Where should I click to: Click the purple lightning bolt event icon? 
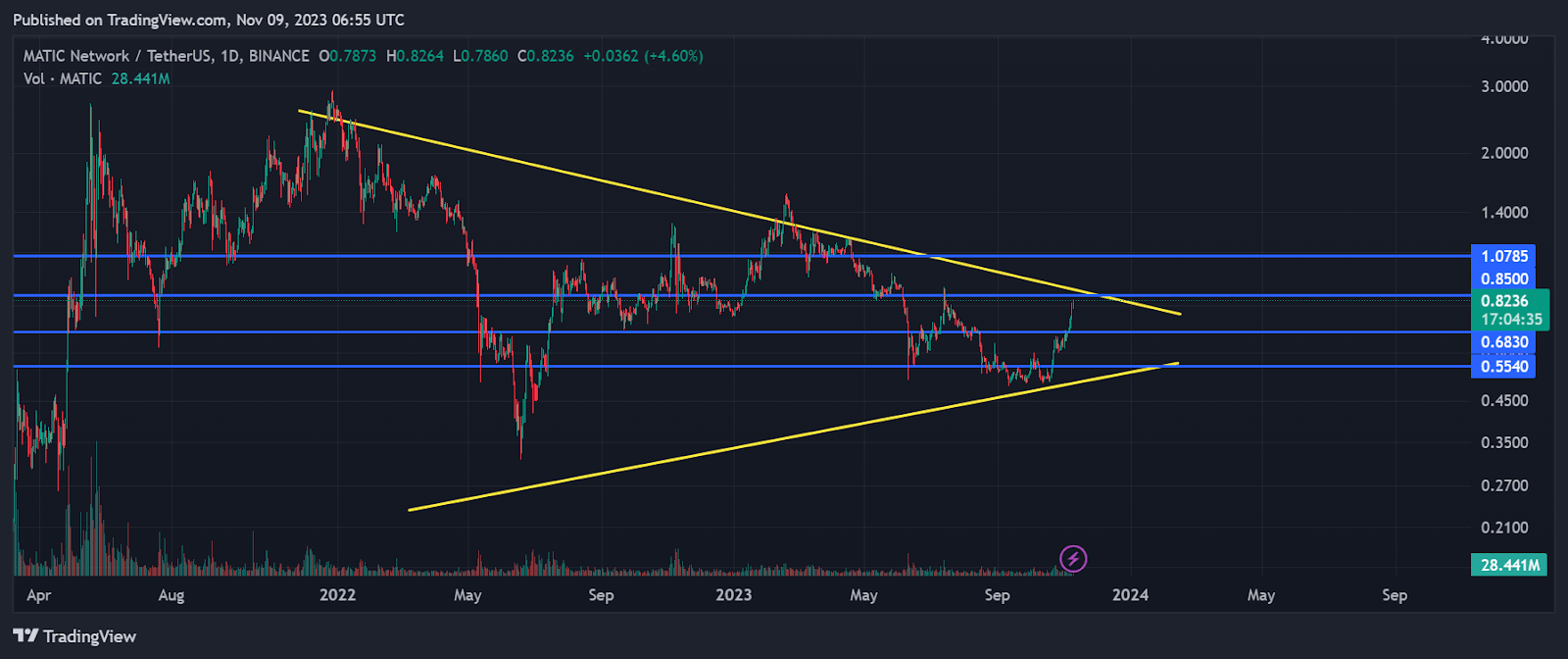point(1074,559)
